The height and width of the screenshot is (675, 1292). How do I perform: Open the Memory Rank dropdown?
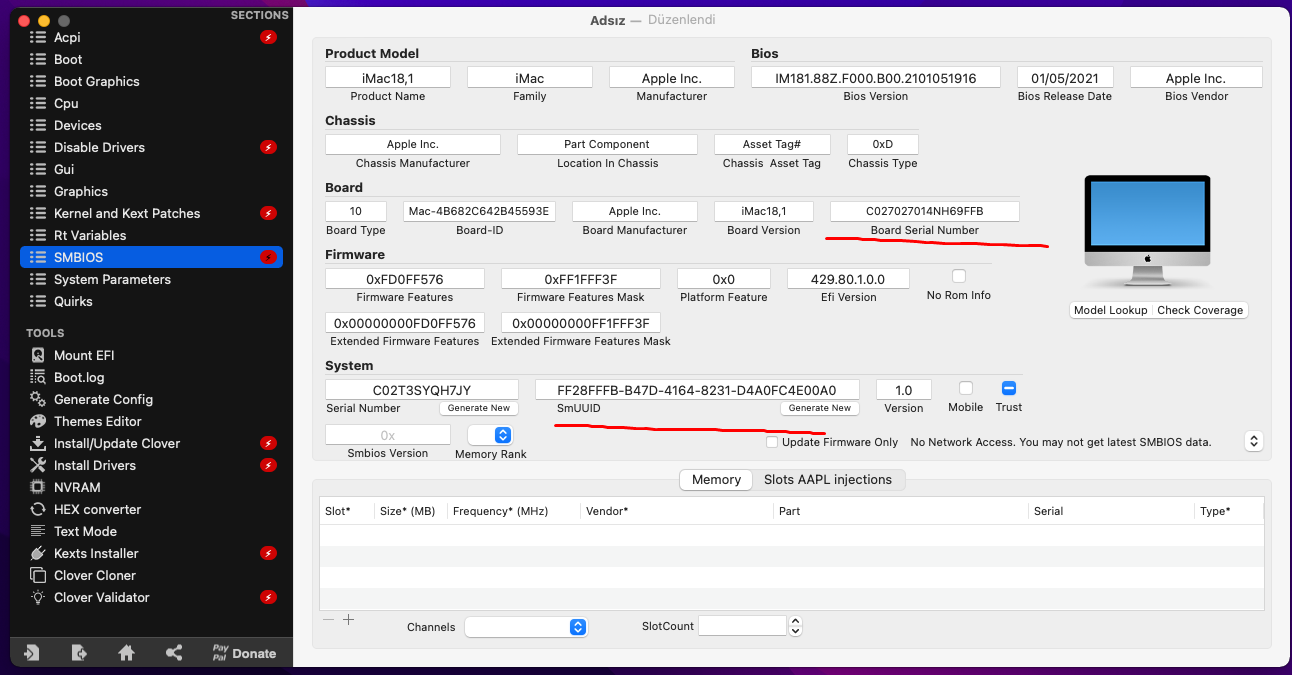pos(503,435)
